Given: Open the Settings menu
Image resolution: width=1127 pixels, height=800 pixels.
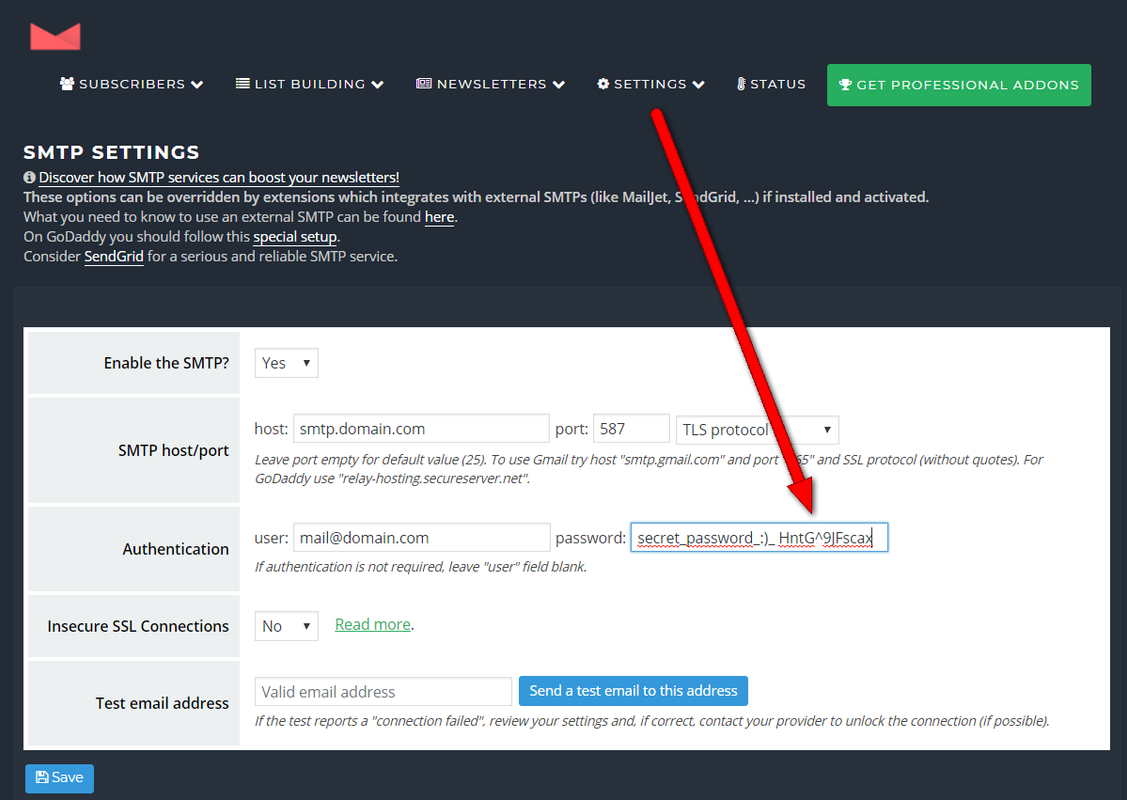Looking at the screenshot, I should pyautogui.click(x=650, y=84).
